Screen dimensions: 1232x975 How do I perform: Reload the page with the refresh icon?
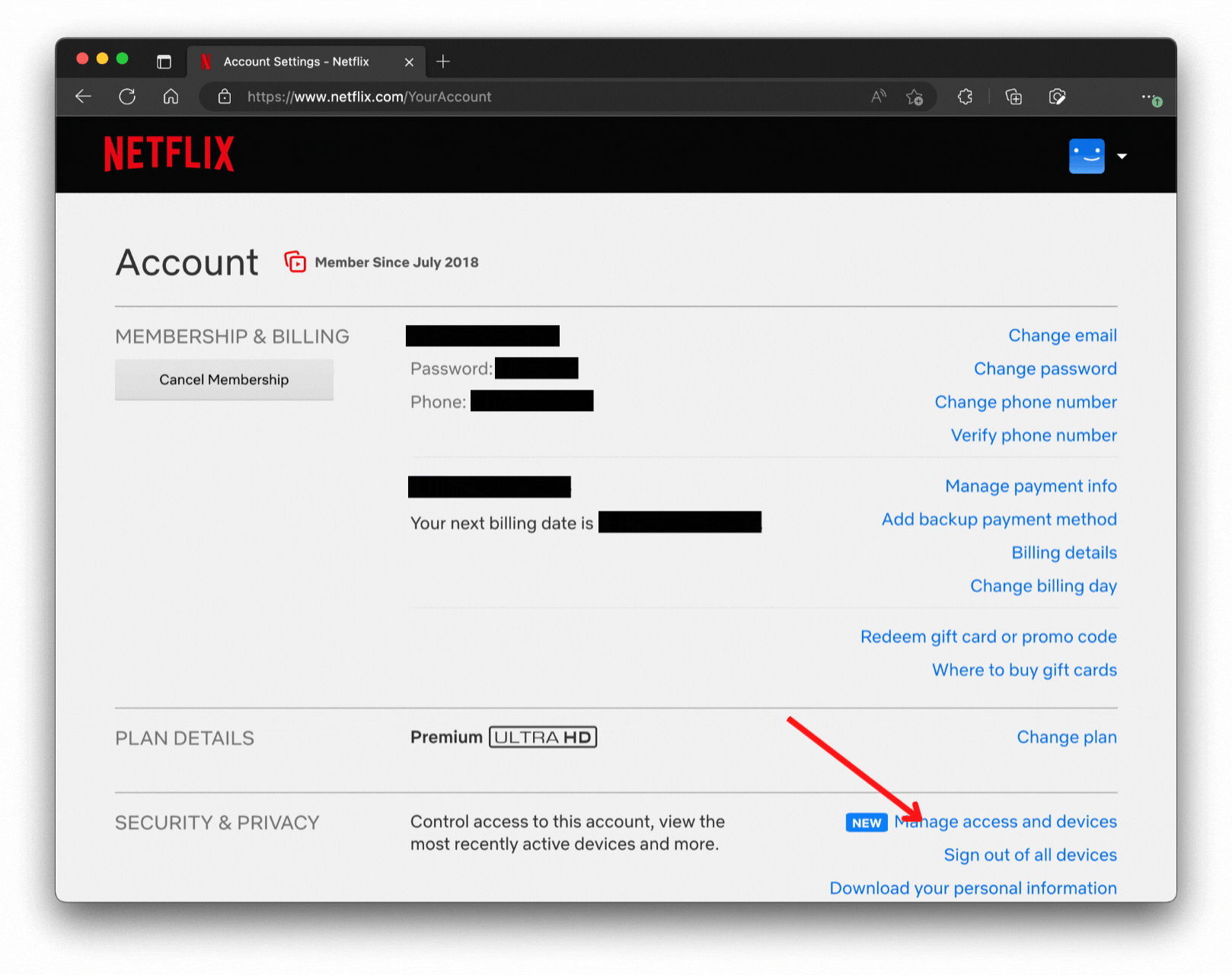(127, 97)
